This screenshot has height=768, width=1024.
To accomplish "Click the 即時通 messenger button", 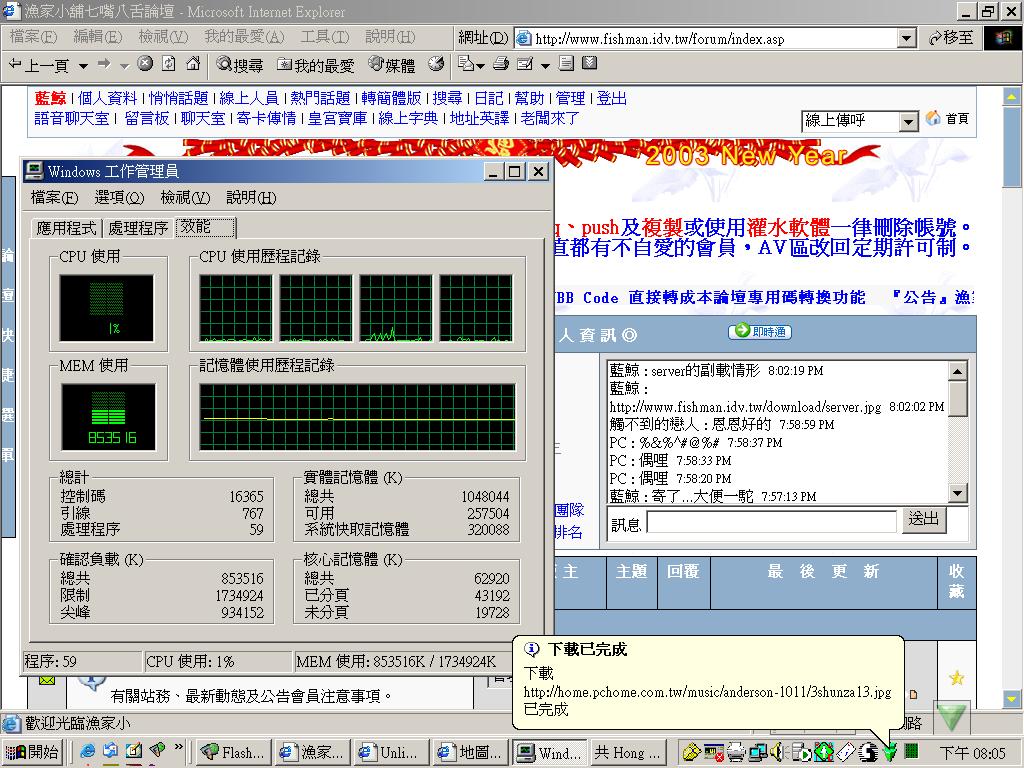I will [x=760, y=331].
